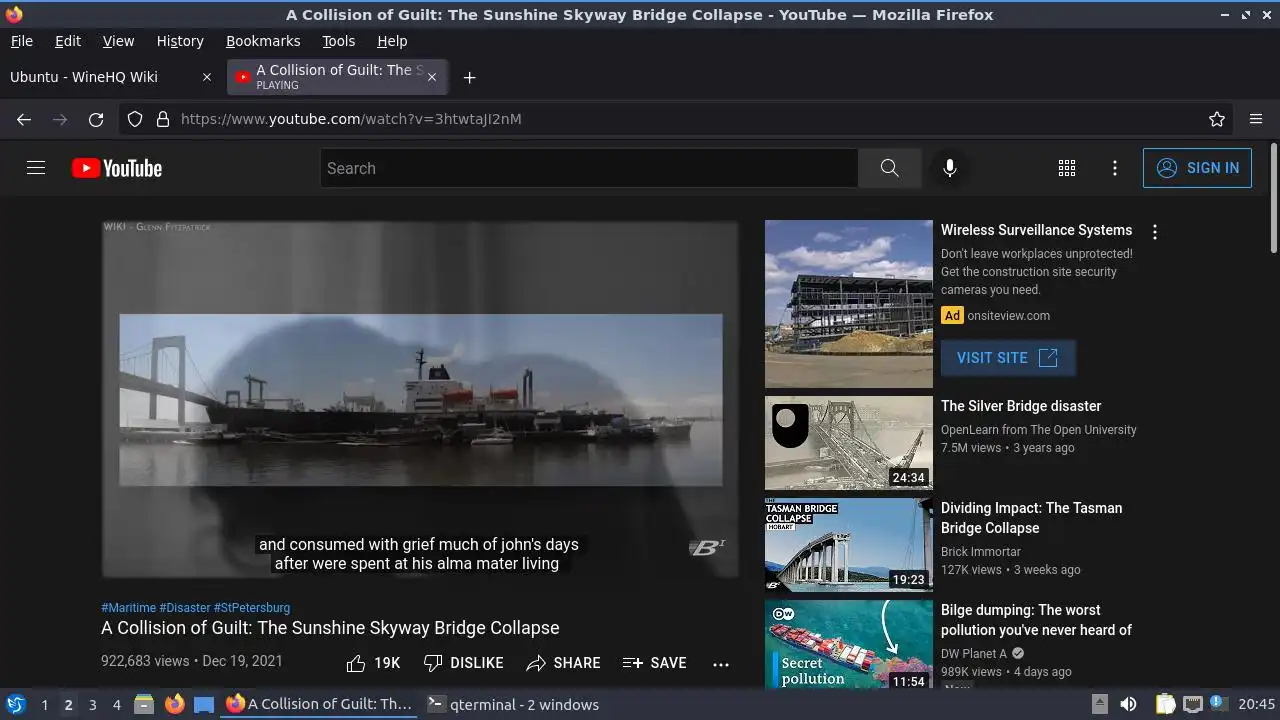Screen dimensions: 1280x720
Task: Click SAVE to playlist button
Action: click(654, 663)
